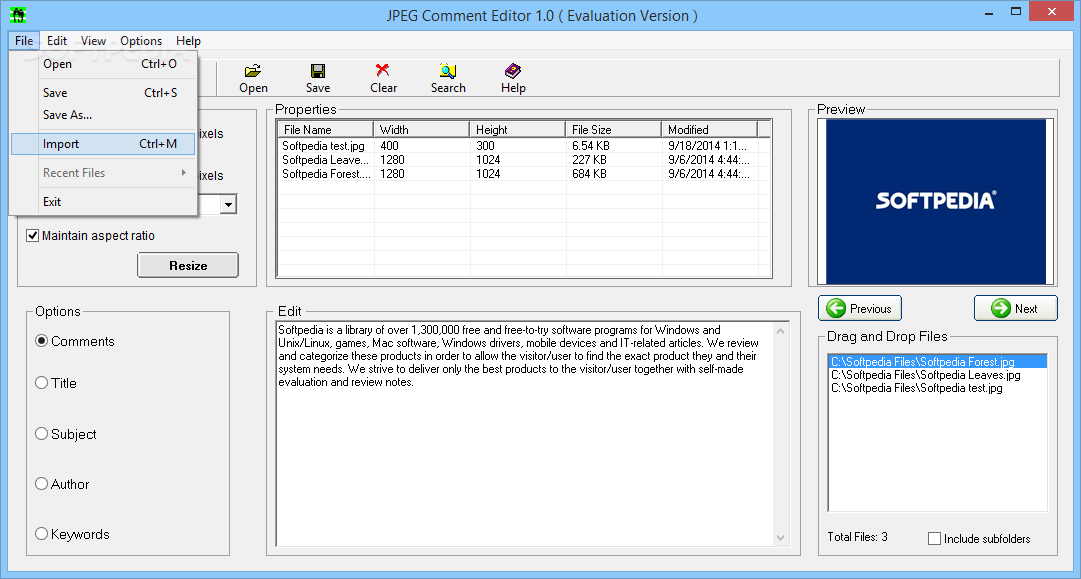Image resolution: width=1081 pixels, height=579 pixels.
Task: Close the File menu via File item
Action: coord(24,41)
